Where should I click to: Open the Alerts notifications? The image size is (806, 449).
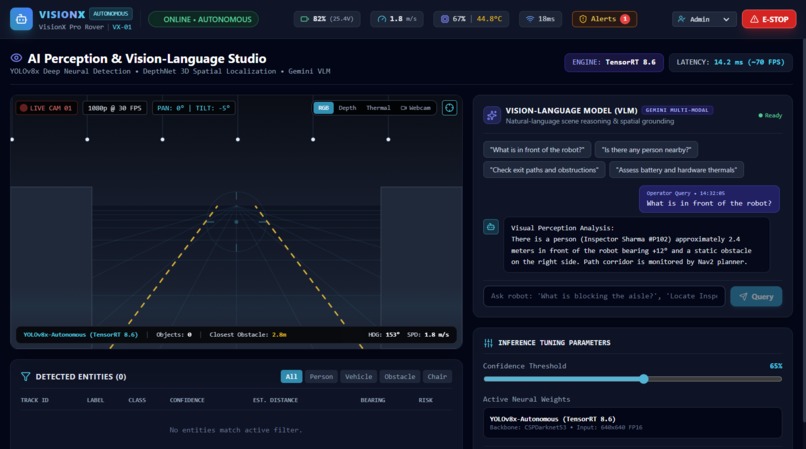[x=604, y=19]
